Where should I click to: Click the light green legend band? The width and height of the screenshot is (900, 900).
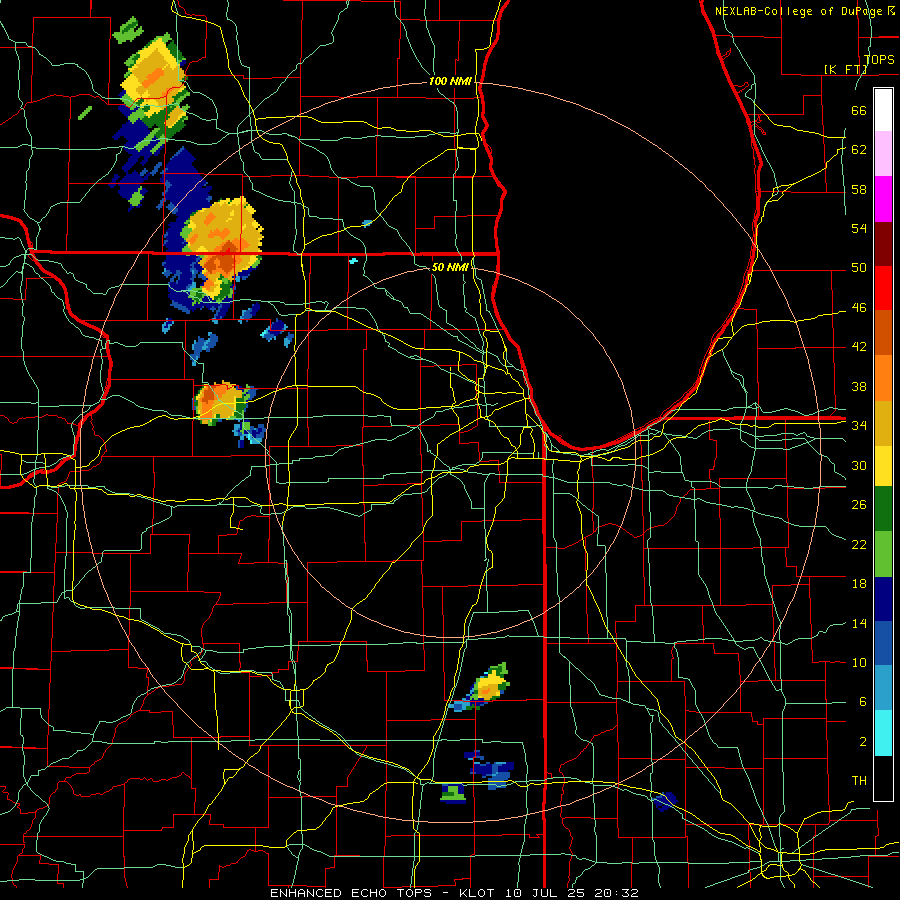point(883,554)
